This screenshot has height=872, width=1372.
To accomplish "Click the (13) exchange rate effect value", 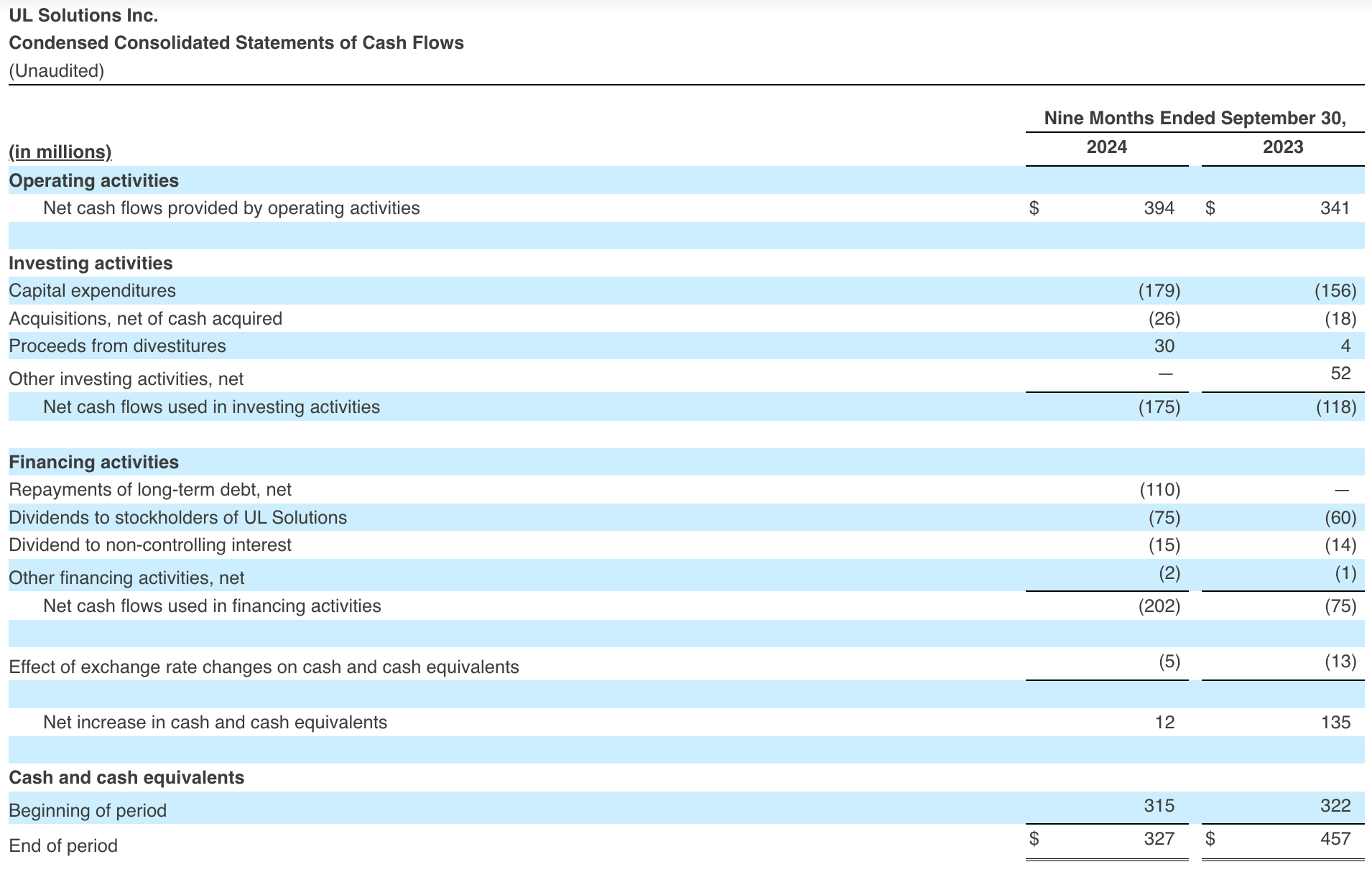I will tap(1341, 662).
